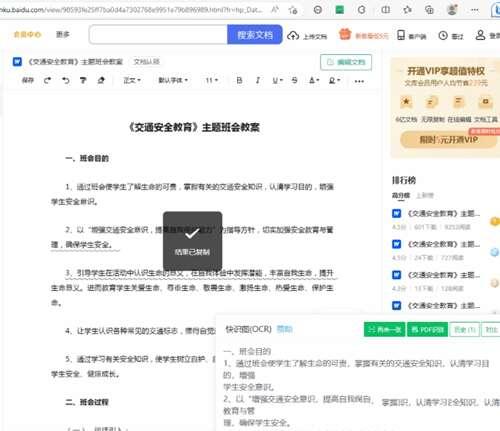
Task: Click the browser profile avatar
Action: coord(452,10)
